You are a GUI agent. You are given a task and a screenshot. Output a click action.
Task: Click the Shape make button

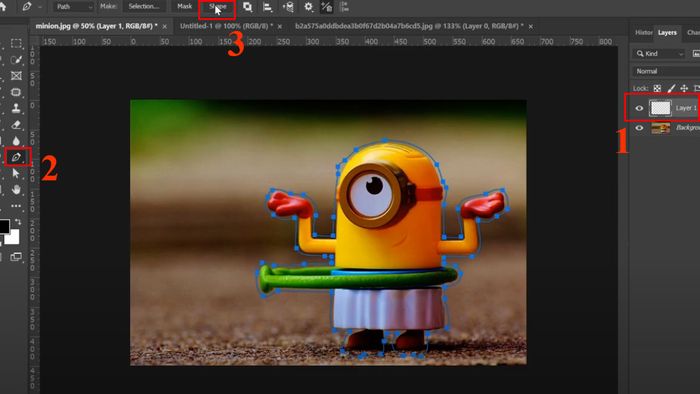pyautogui.click(x=217, y=7)
